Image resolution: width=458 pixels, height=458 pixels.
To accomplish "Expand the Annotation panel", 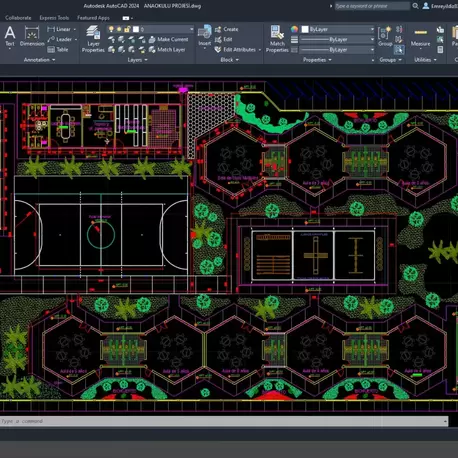I will pyautogui.click(x=39, y=60).
